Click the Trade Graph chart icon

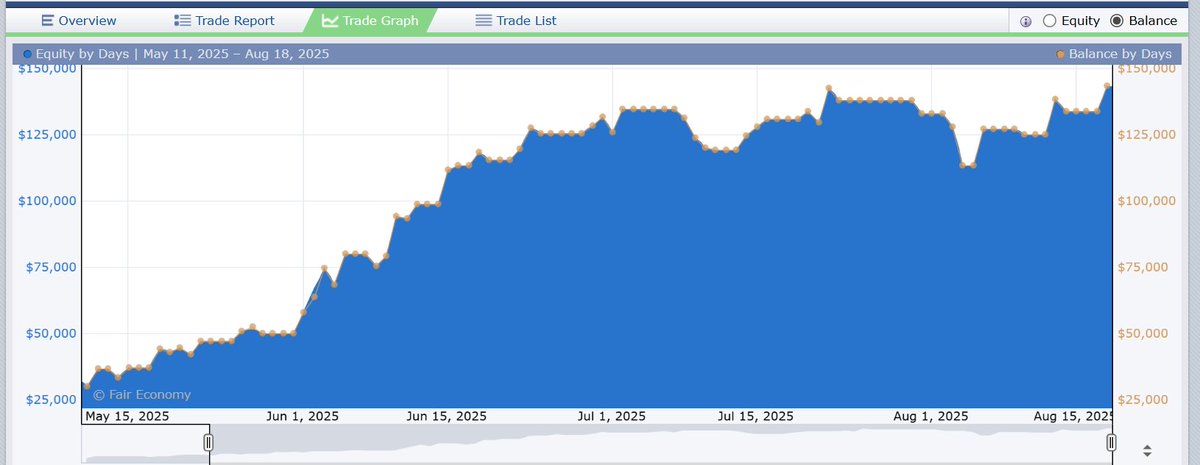point(330,20)
